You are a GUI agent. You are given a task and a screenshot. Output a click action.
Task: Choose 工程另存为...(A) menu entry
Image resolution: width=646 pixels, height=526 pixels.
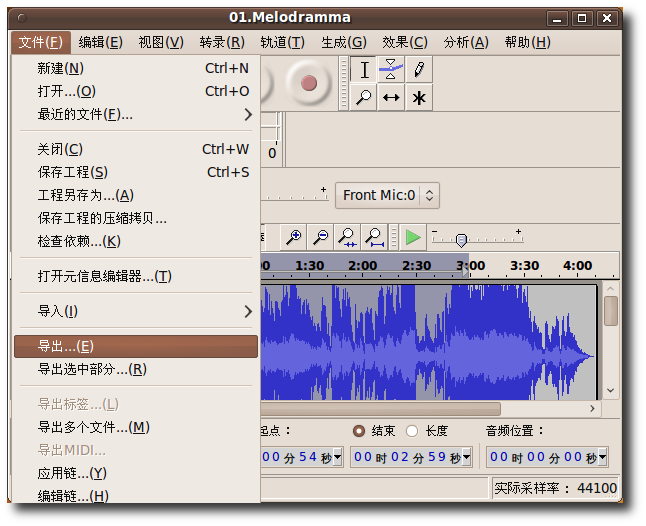136,195
